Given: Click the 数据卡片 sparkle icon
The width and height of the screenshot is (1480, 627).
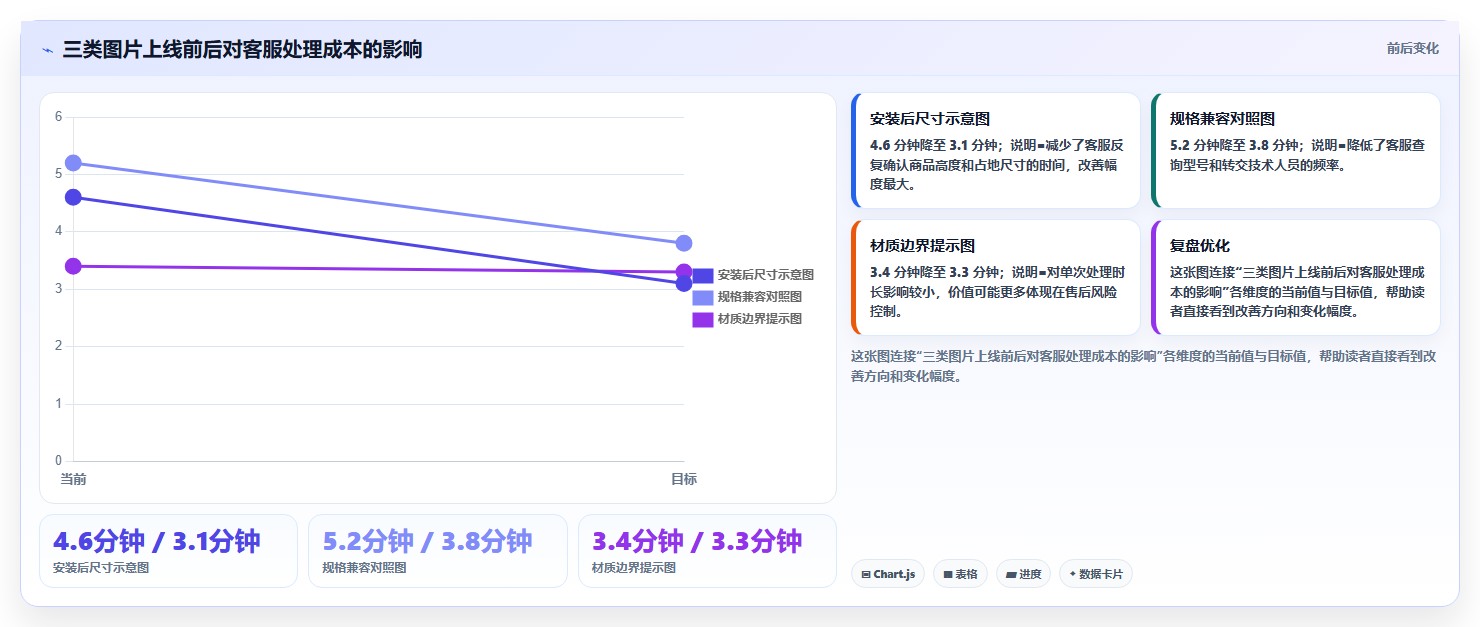Looking at the screenshot, I should [x=1073, y=574].
